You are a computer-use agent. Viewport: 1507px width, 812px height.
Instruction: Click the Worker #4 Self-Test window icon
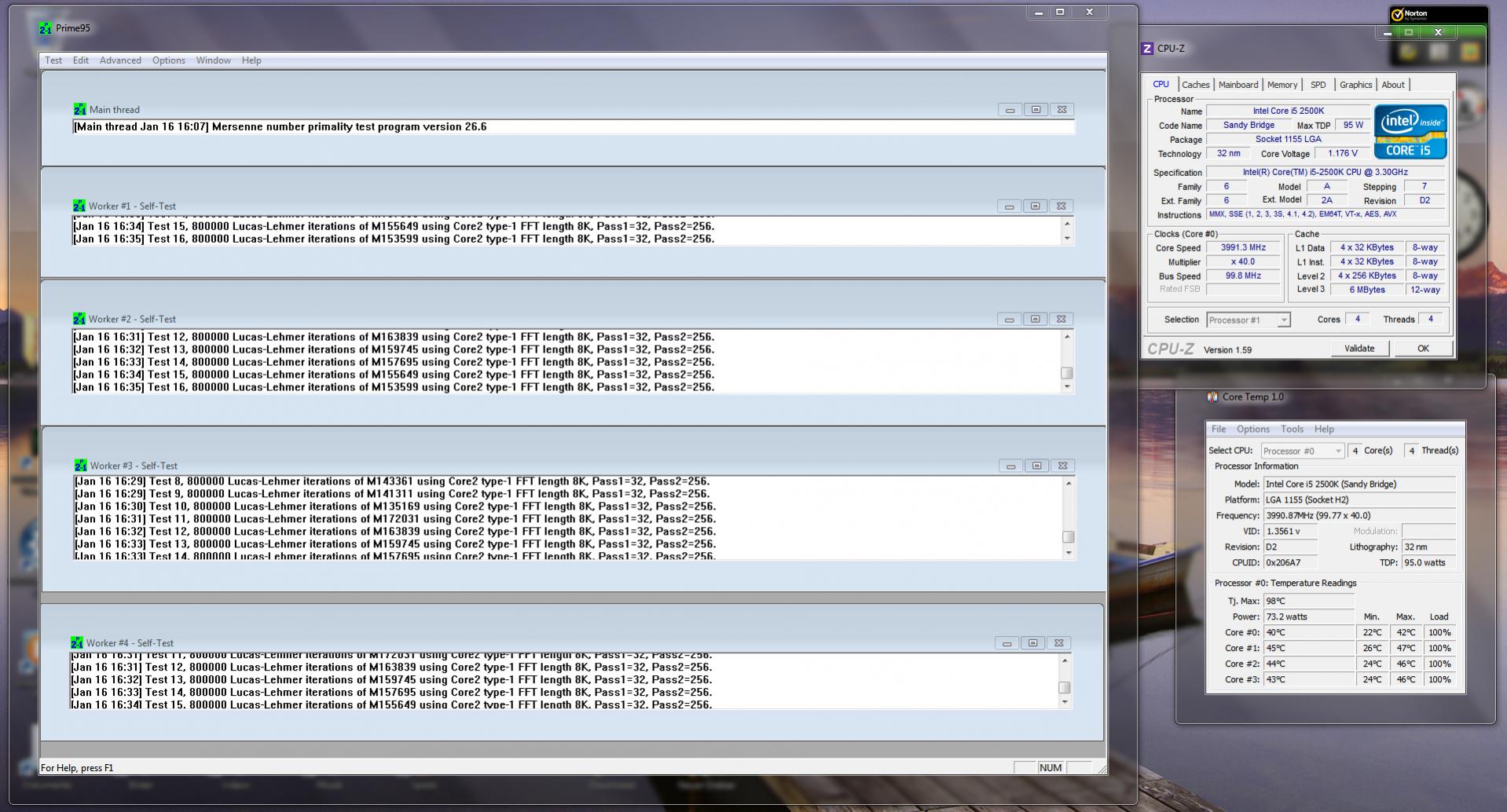(76, 642)
